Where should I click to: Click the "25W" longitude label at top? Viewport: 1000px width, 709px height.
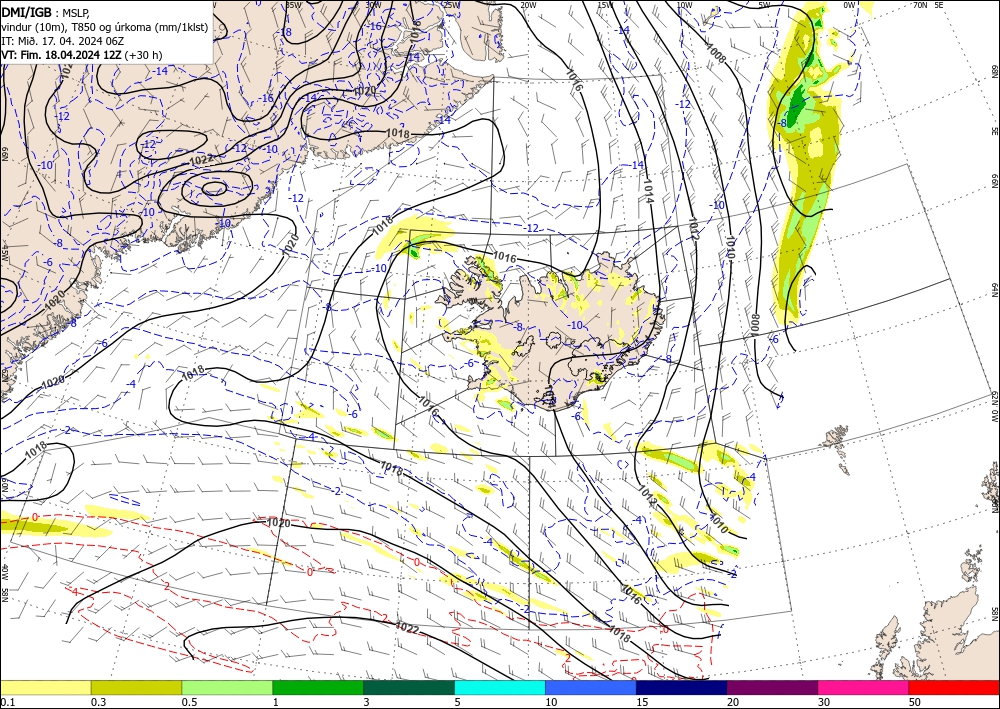pyautogui.click(x=452, y=5)
